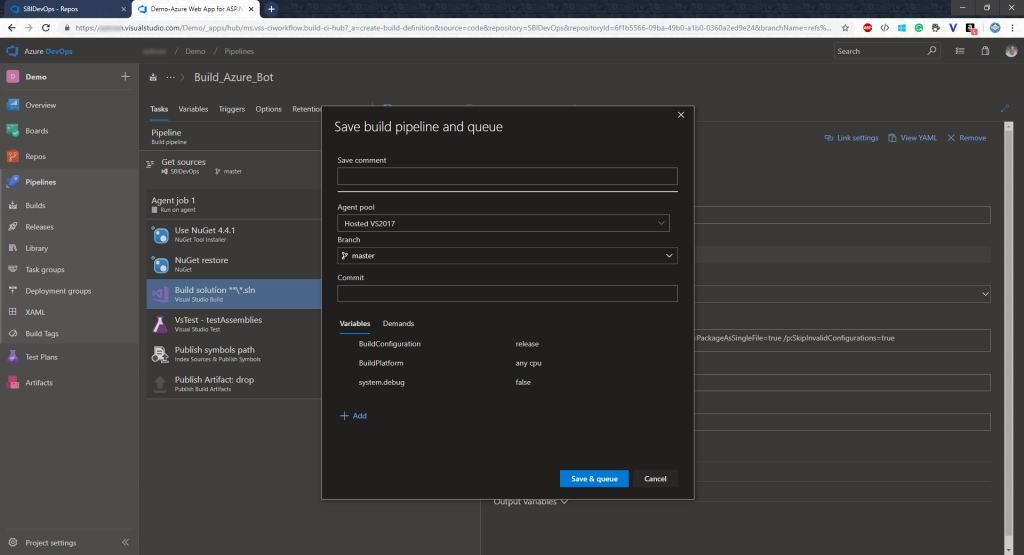Close the Save build pipeline dialog

click(x=680, y=115)
